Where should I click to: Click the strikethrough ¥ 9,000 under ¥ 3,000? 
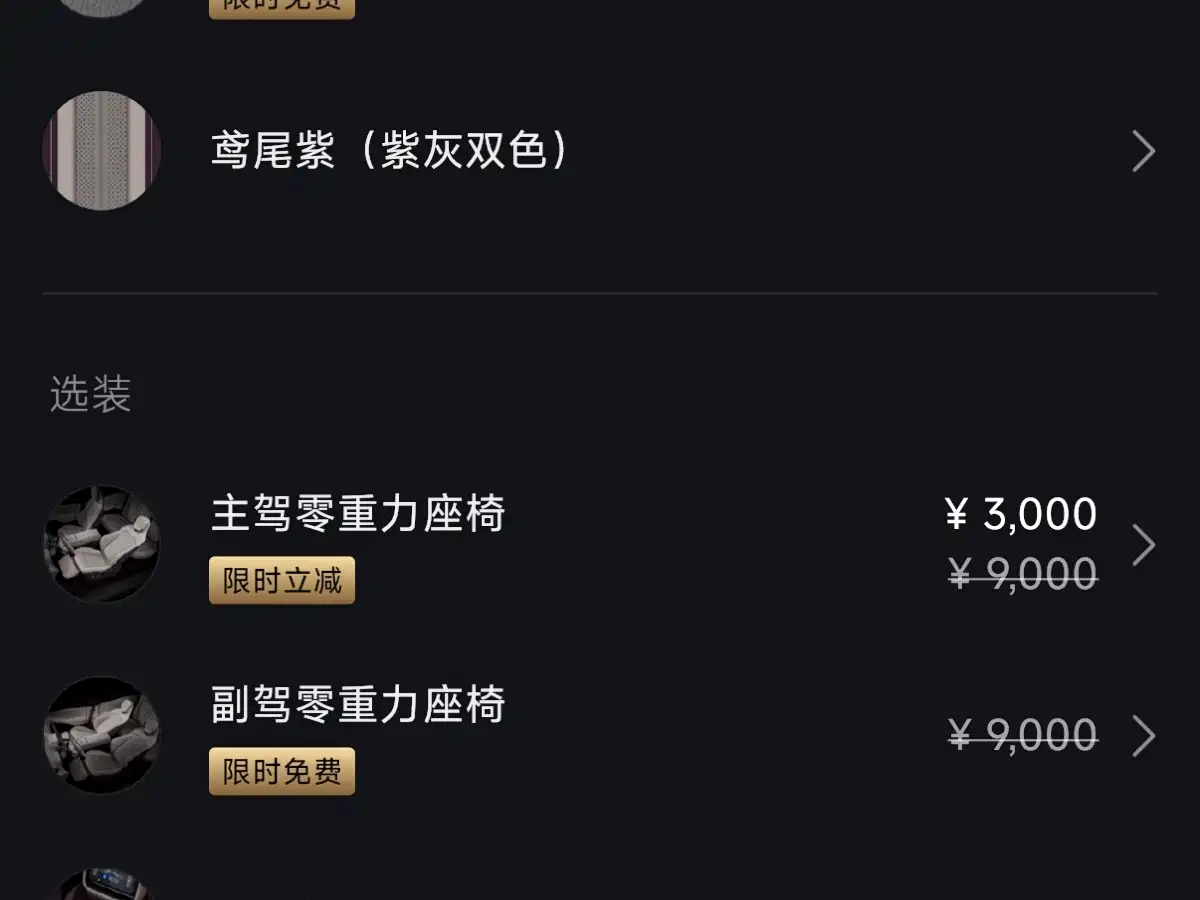point(1022,575)
